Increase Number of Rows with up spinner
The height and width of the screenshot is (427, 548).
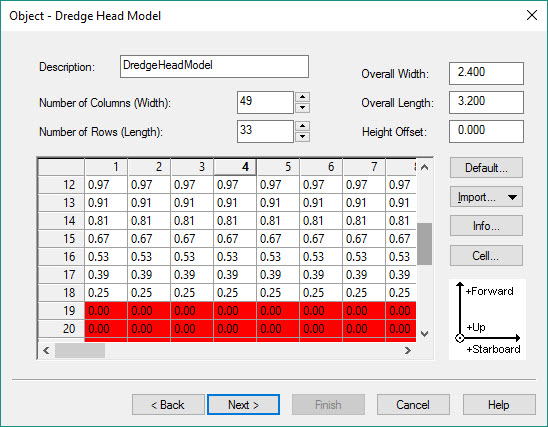point(303,126)
